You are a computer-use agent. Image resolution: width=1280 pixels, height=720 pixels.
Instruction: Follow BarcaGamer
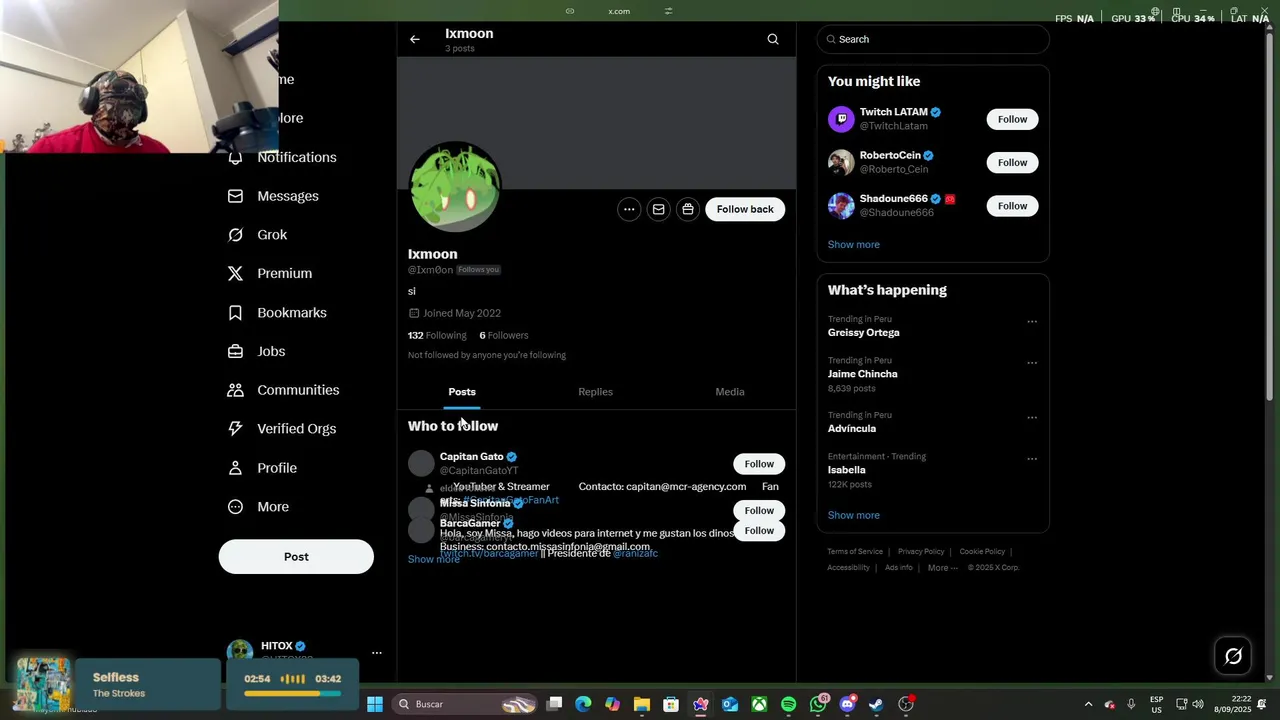[759, 531]
